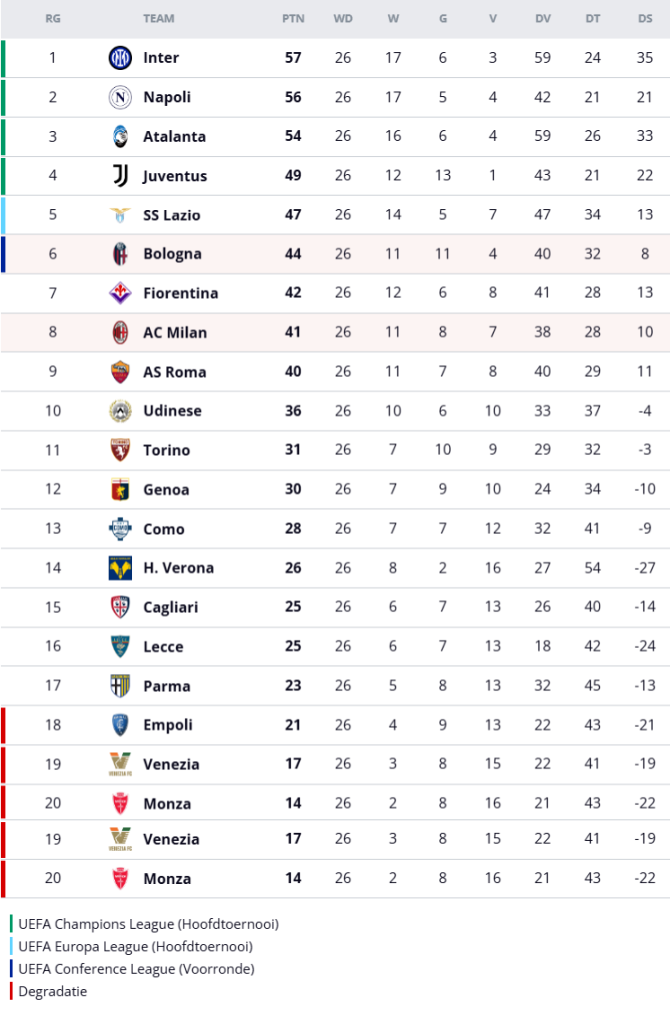Screen dimensions: 670x1024
Task: Click the AC Milan badge
Action: [x=120, y=333]
